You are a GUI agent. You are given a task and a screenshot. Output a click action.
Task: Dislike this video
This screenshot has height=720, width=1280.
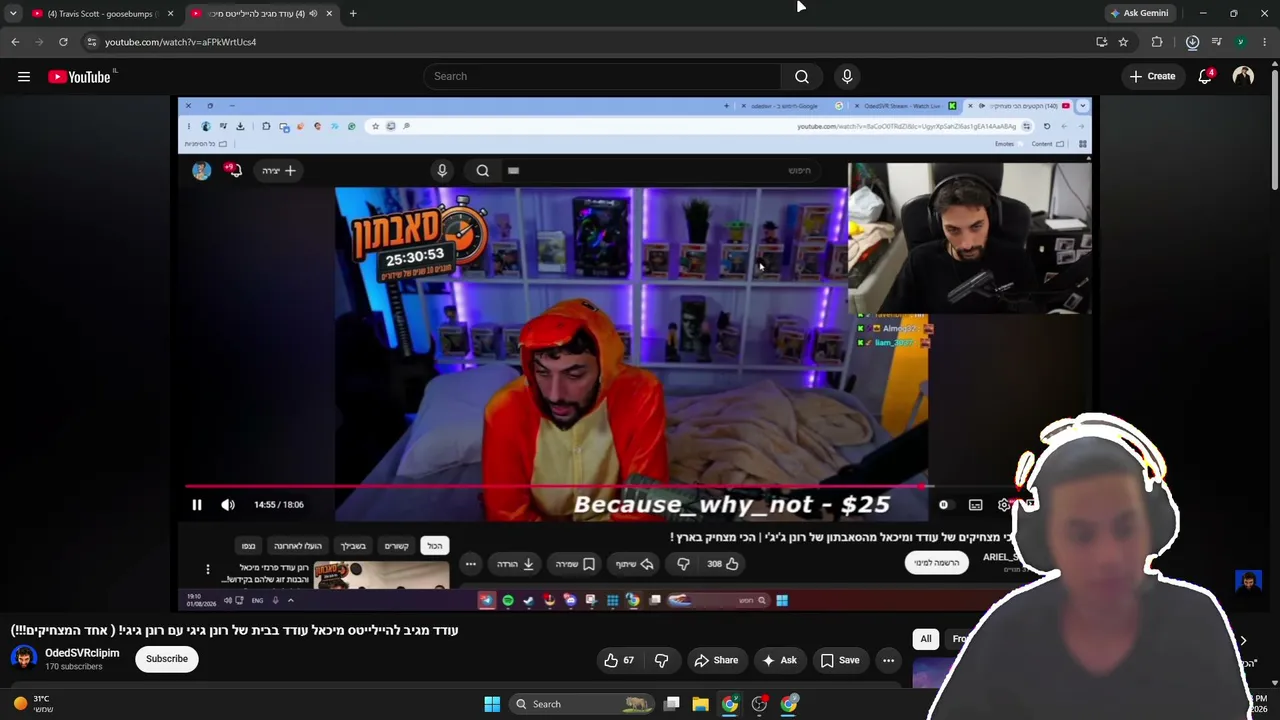click(x=661, y=660)
